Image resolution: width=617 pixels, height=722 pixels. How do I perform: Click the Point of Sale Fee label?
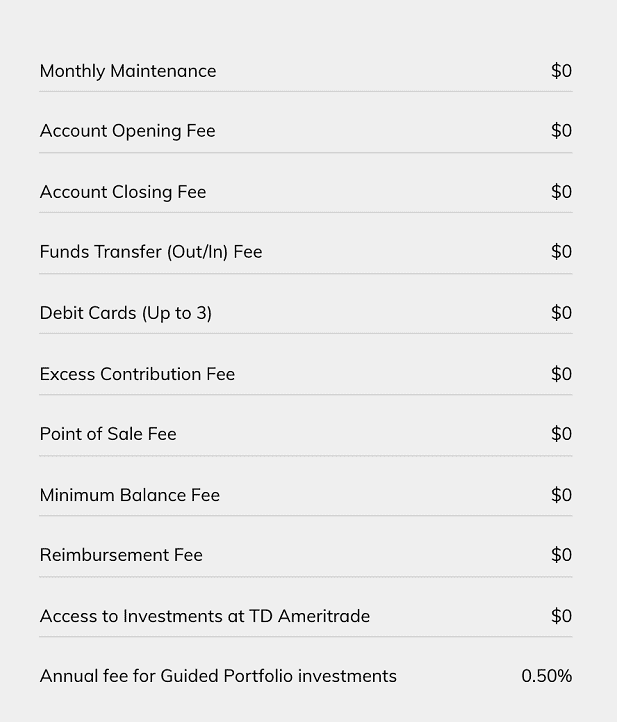108,434
